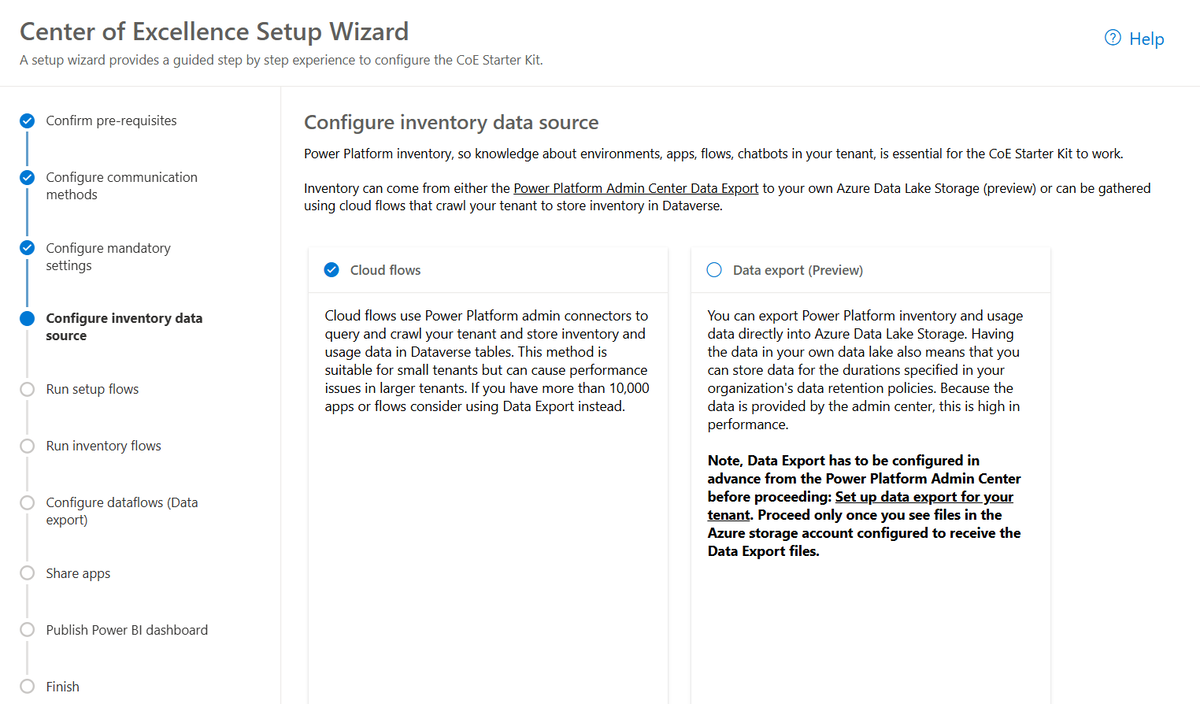Click the empty circle beside Run setup flows
Screen dimensions: 1200x704
coord(27,389)
